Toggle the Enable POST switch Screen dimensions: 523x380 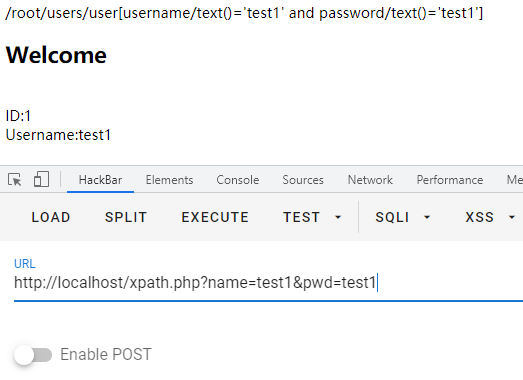[x=33, y=355]
